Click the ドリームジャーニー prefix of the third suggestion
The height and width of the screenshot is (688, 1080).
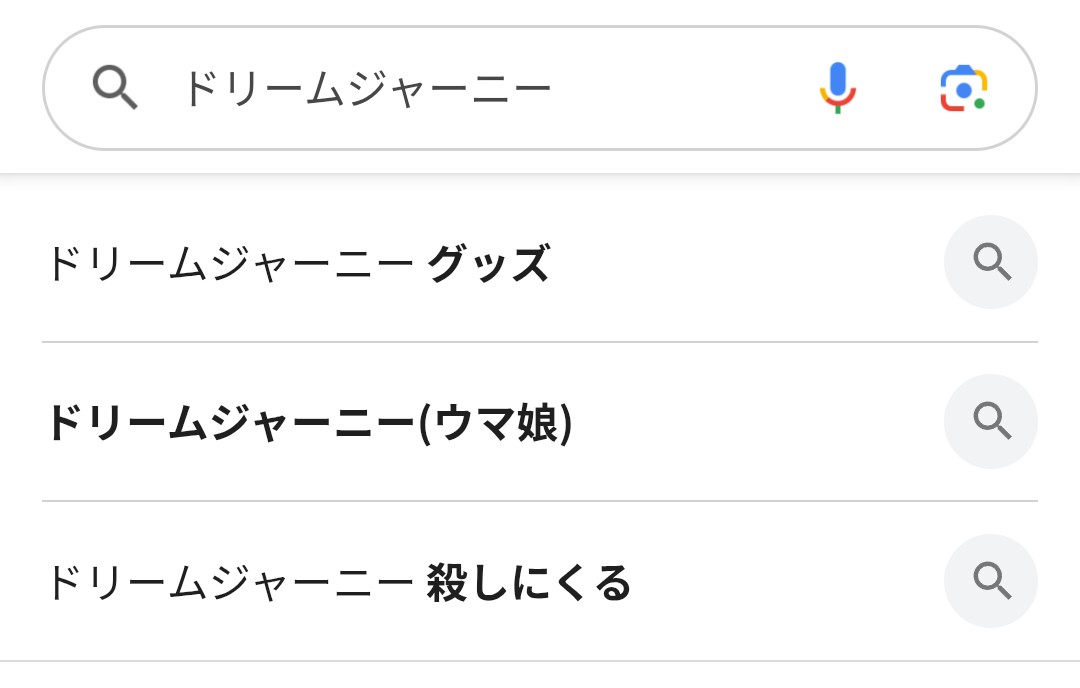click(x=229, y=583)
